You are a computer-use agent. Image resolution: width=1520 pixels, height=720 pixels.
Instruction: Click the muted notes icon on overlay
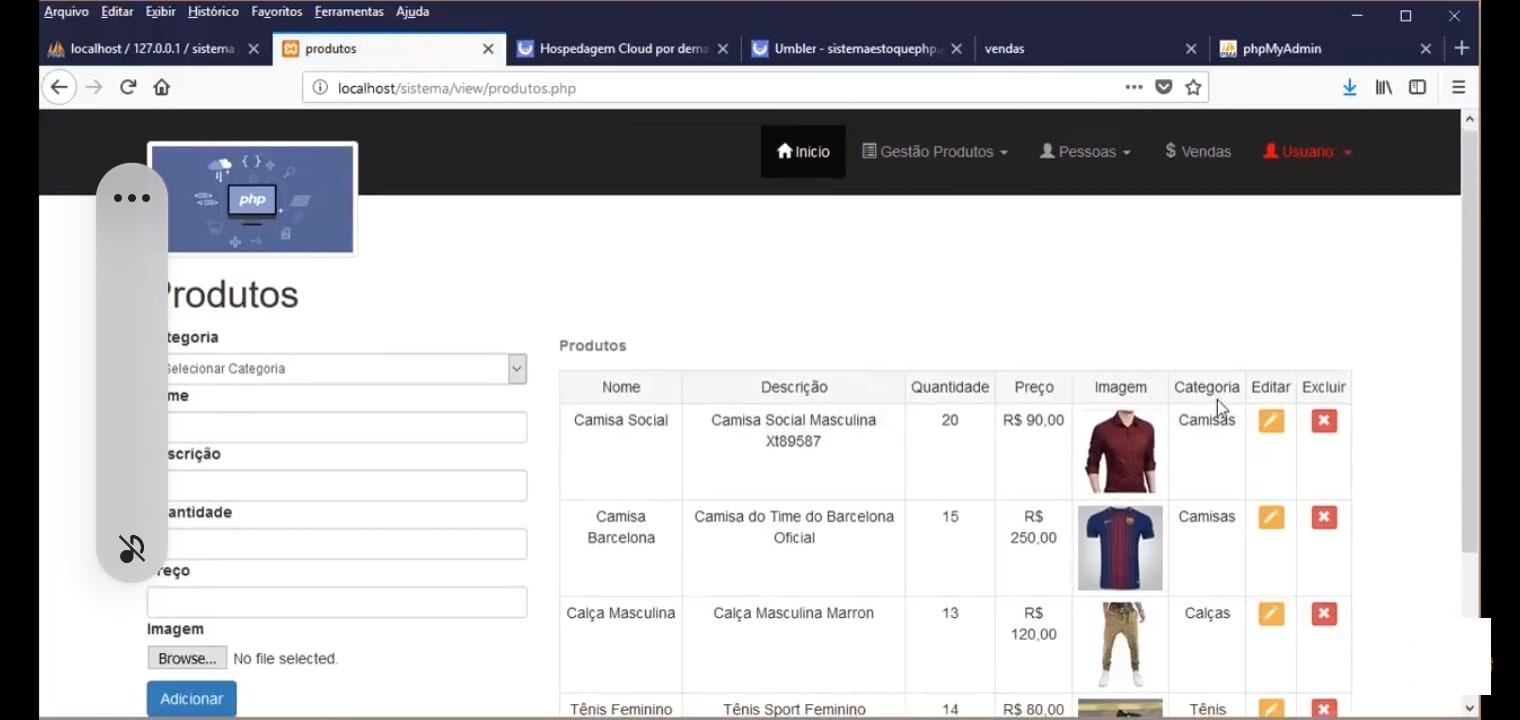pos(132,548)
